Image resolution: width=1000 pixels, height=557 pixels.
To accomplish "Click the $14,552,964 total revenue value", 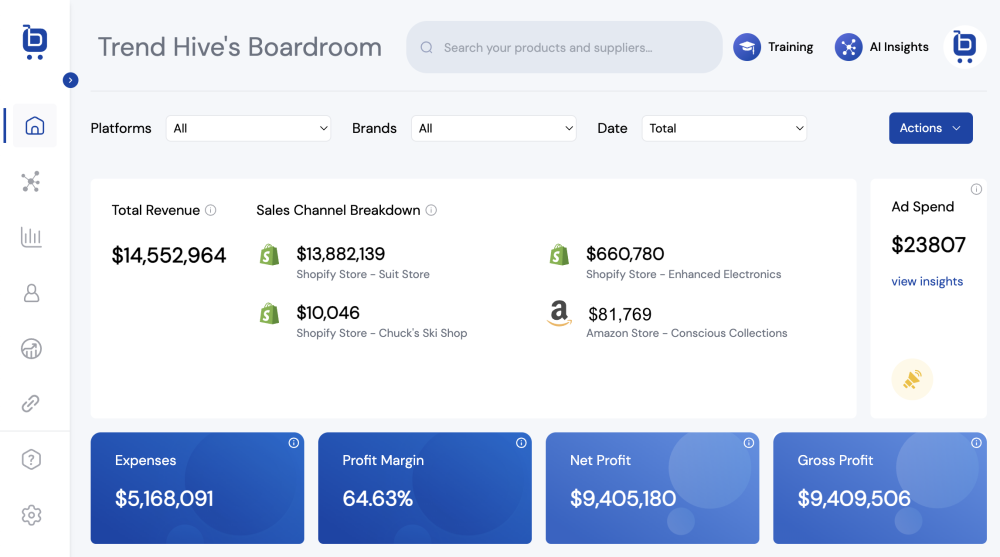I will click(x=169, y=255).
